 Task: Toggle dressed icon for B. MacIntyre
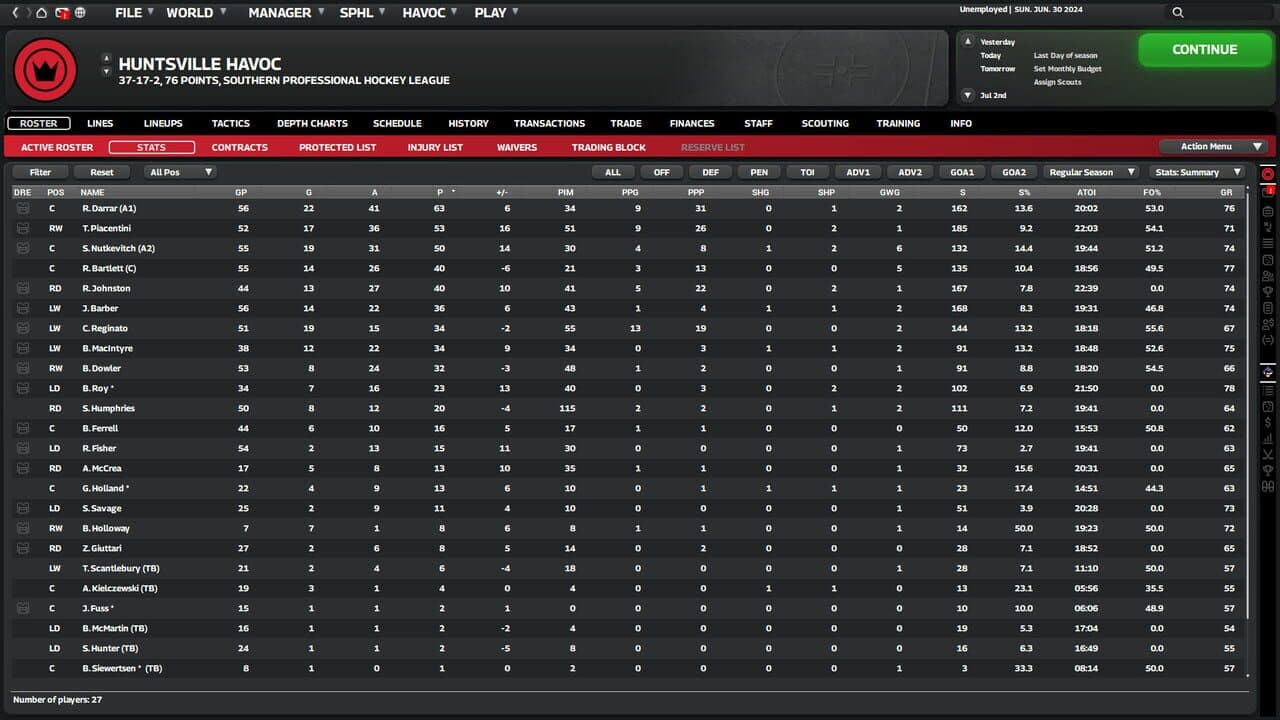click(x=22, y=348)
